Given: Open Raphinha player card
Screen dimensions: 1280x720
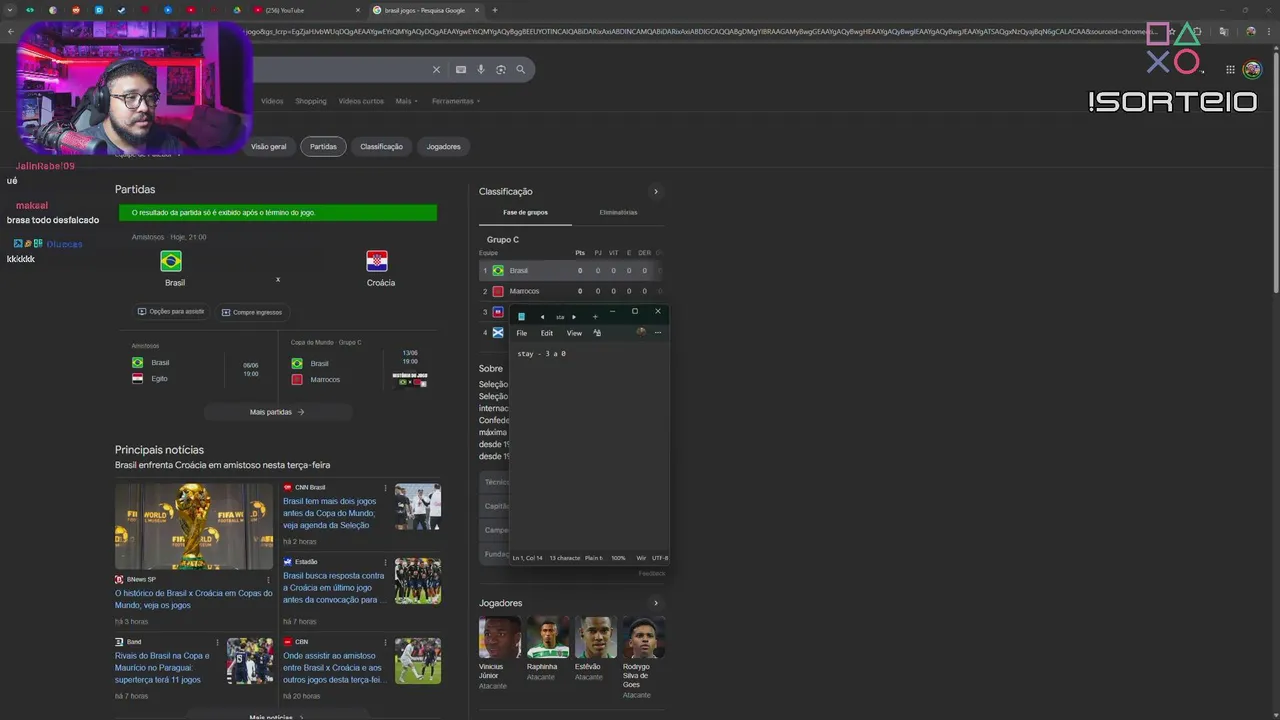Looking at the screenshot, I should [x=547, y=649].
